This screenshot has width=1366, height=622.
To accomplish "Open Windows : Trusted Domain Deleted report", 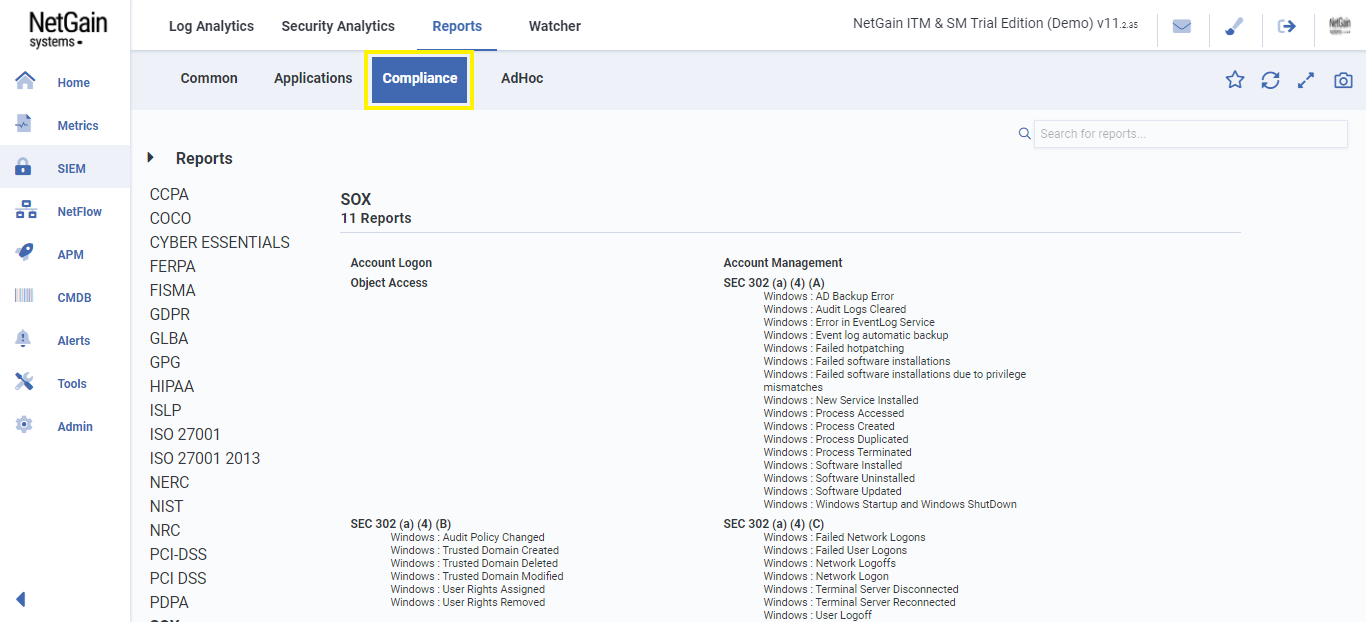I will pos(474,563).
